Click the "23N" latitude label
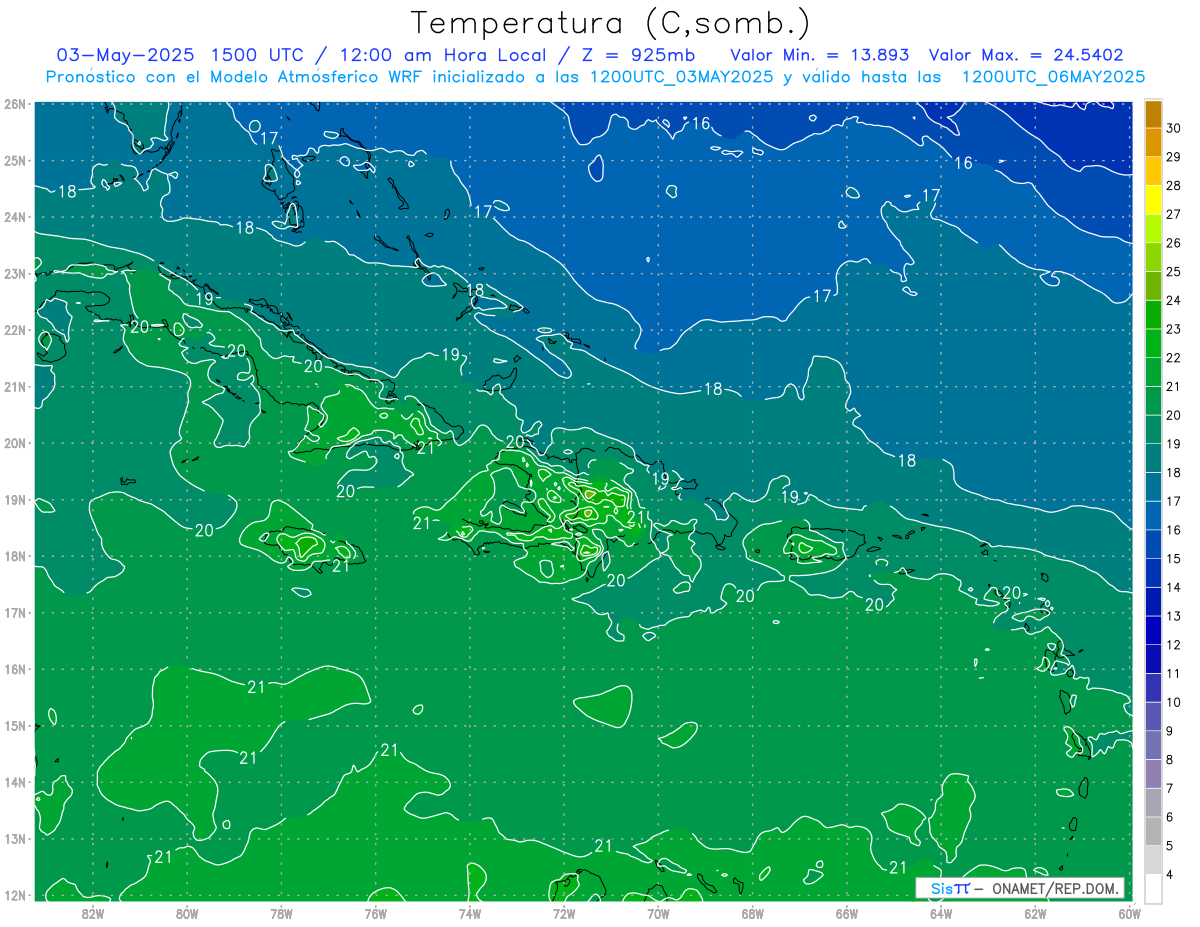The height and width of the screenshot is (927, 1200). click(x=14, y=273)
